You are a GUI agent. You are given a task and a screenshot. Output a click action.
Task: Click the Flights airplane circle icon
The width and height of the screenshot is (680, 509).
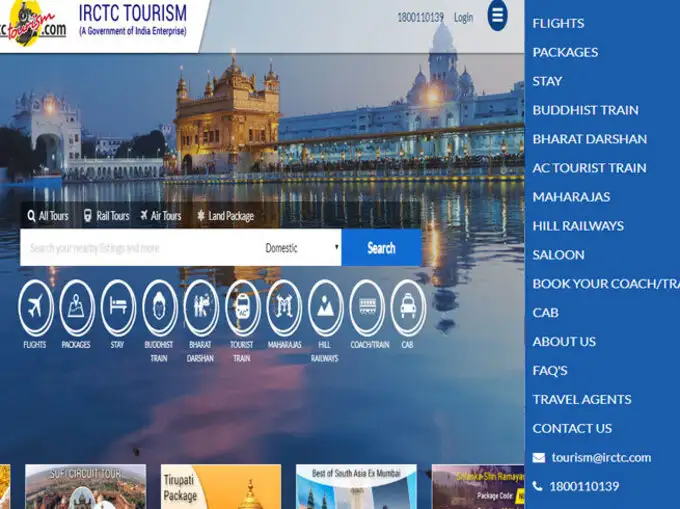point(35,306)
